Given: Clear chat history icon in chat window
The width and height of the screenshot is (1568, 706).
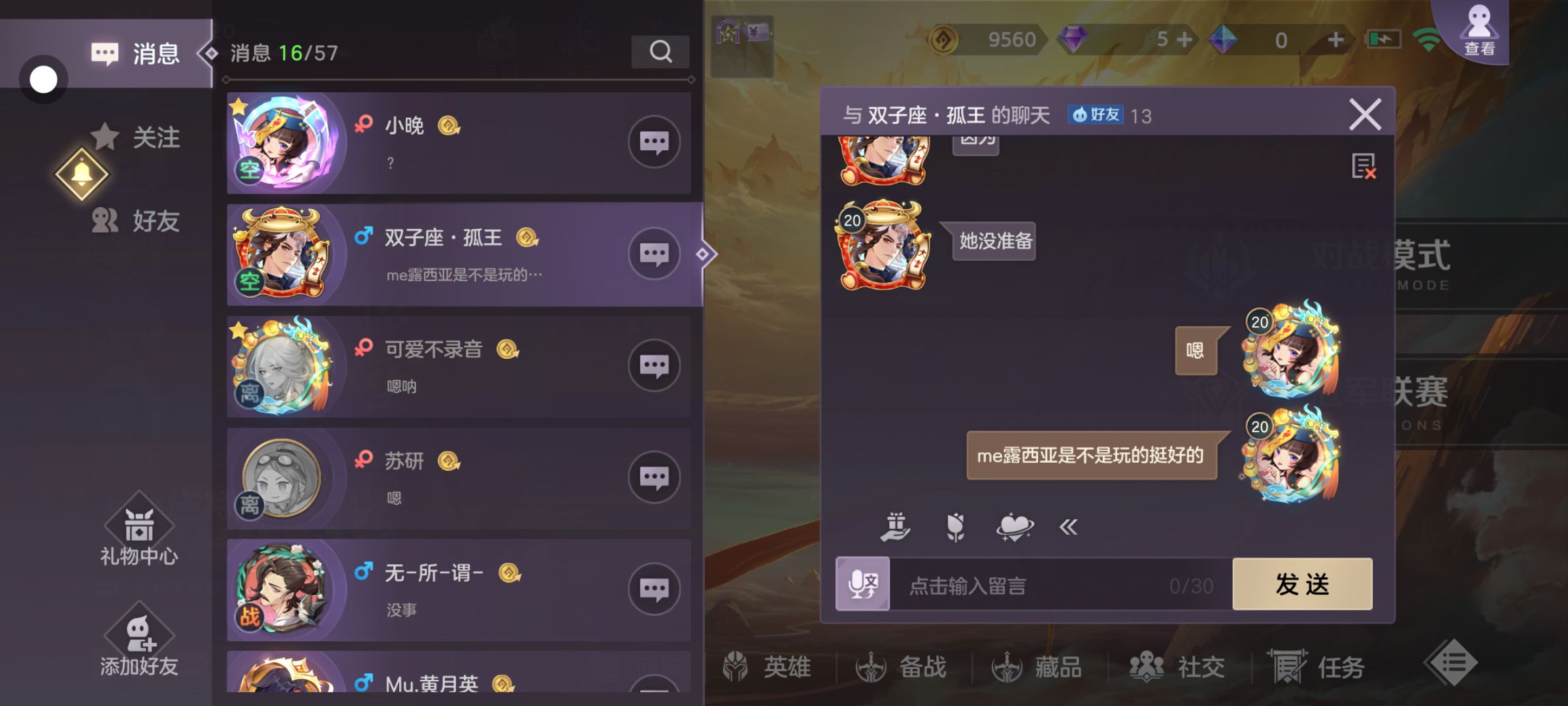Looking at the screenshot, I should [1364, 166].
